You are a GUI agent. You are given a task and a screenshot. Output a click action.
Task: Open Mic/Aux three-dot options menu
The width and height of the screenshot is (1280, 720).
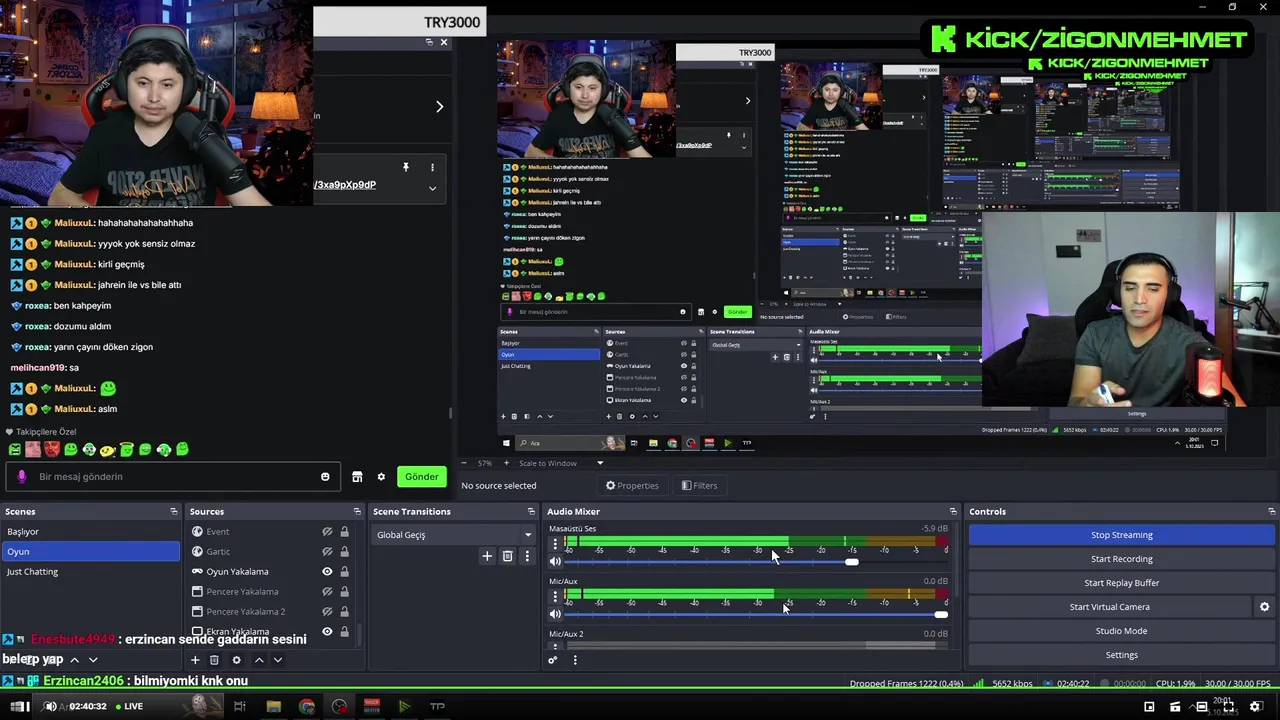(555, 596)
